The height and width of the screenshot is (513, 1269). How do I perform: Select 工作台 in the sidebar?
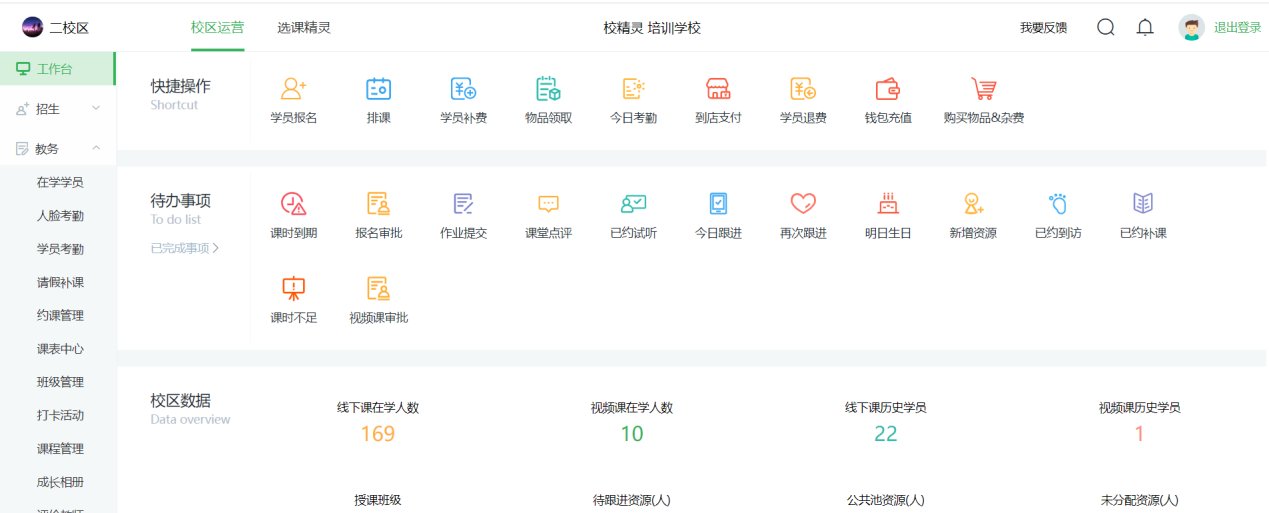coord(58,69)
